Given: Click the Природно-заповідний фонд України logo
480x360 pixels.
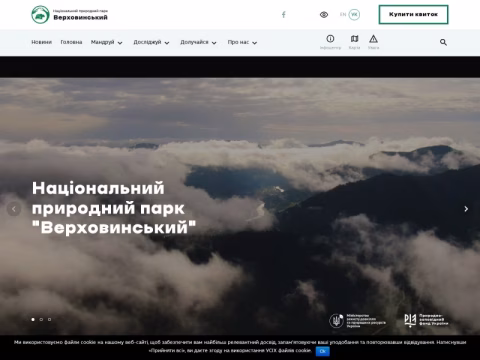Looking at the screenshot, I should [x=426, y=320].
